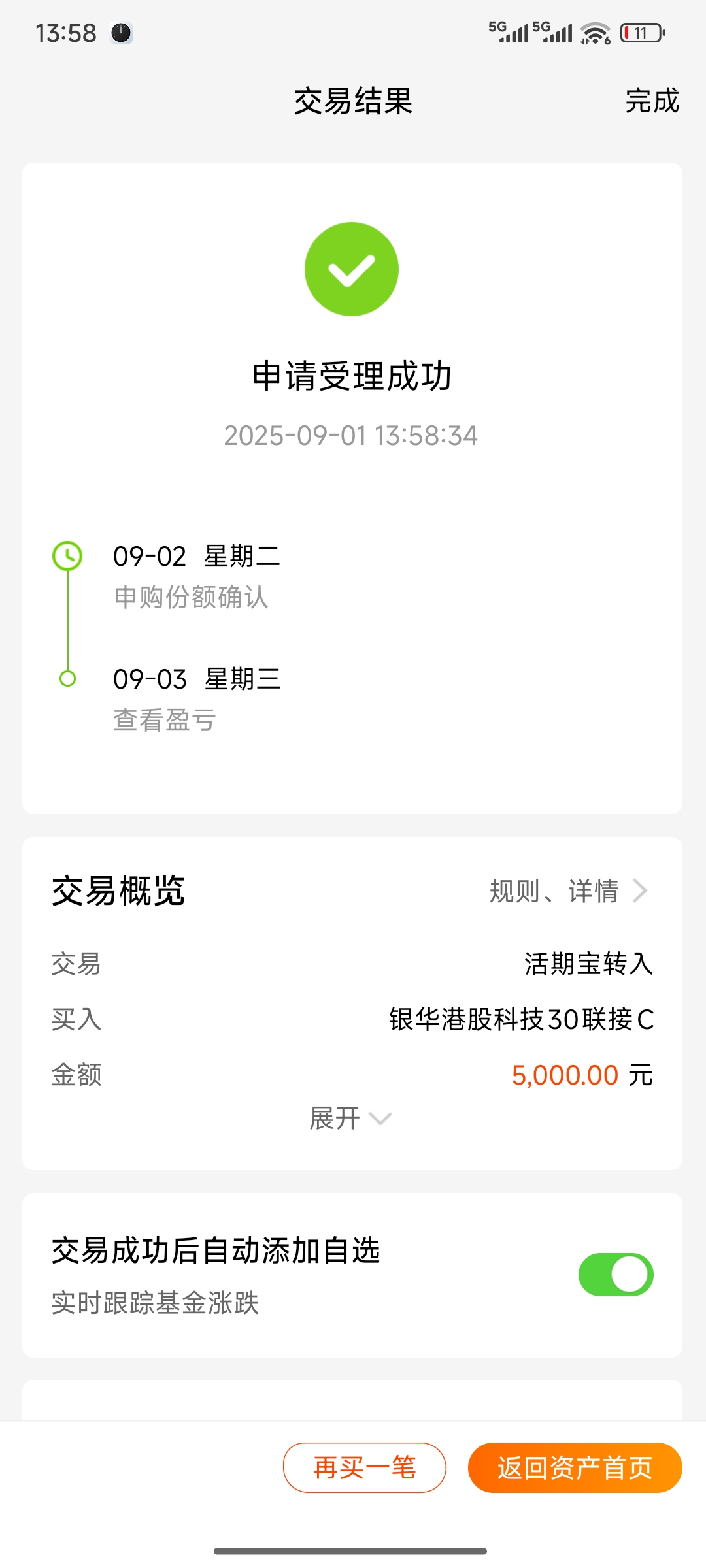Tap the bottom home gesture bar
Screen dimensions: 706x1568
[350, 1551]
